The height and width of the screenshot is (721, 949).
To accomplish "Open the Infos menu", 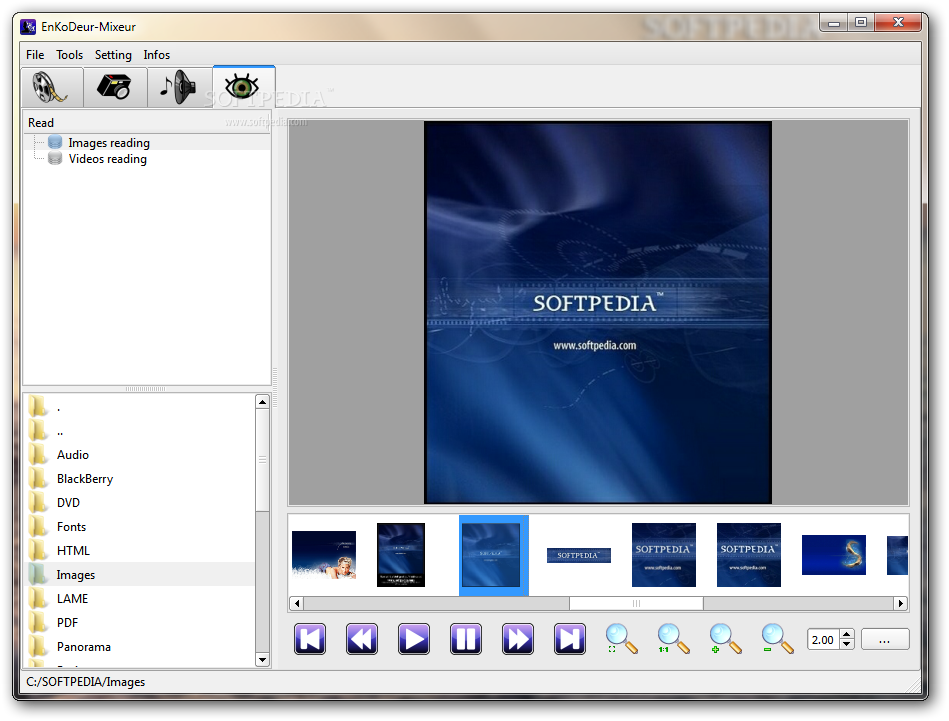I will (x=157, y=54).
